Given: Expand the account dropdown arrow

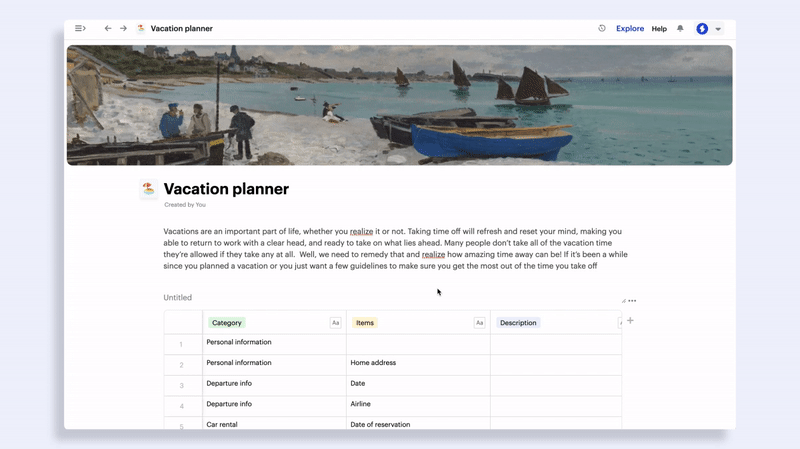Looking at the screenshot, I should tap(718, 29).
